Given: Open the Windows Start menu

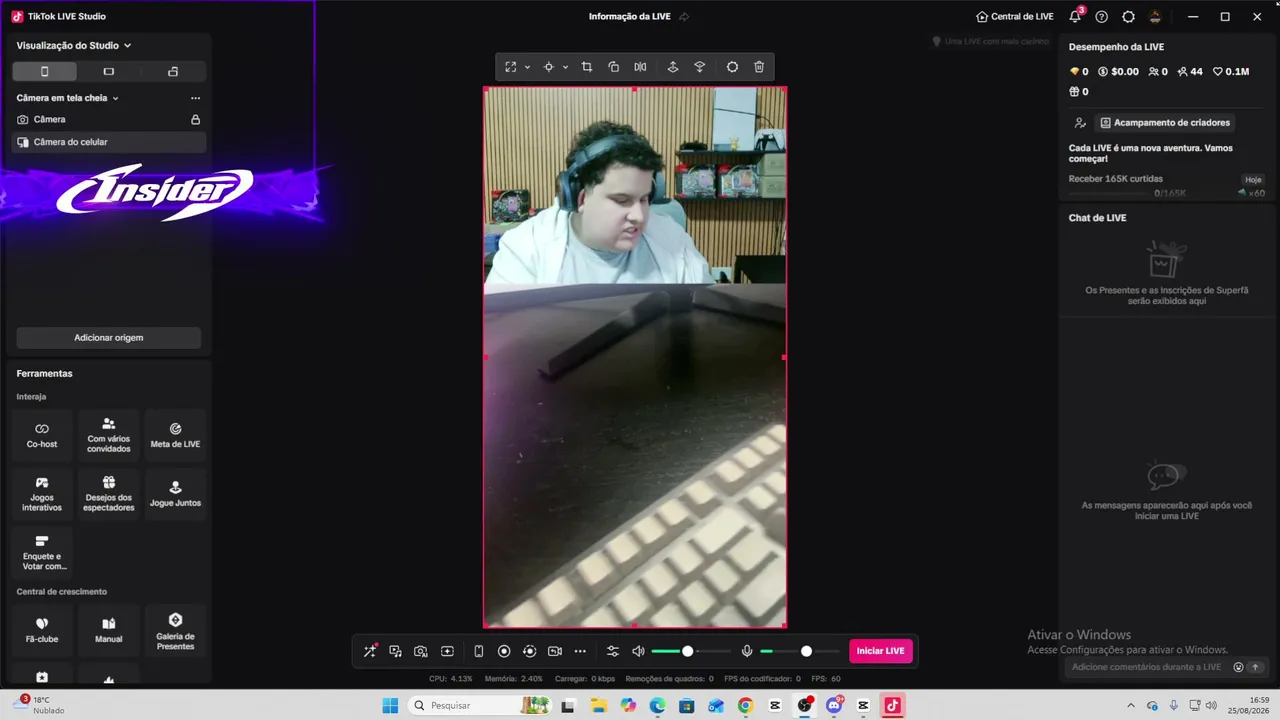Looking at the screenshot, I should click(x=390, y=705).
